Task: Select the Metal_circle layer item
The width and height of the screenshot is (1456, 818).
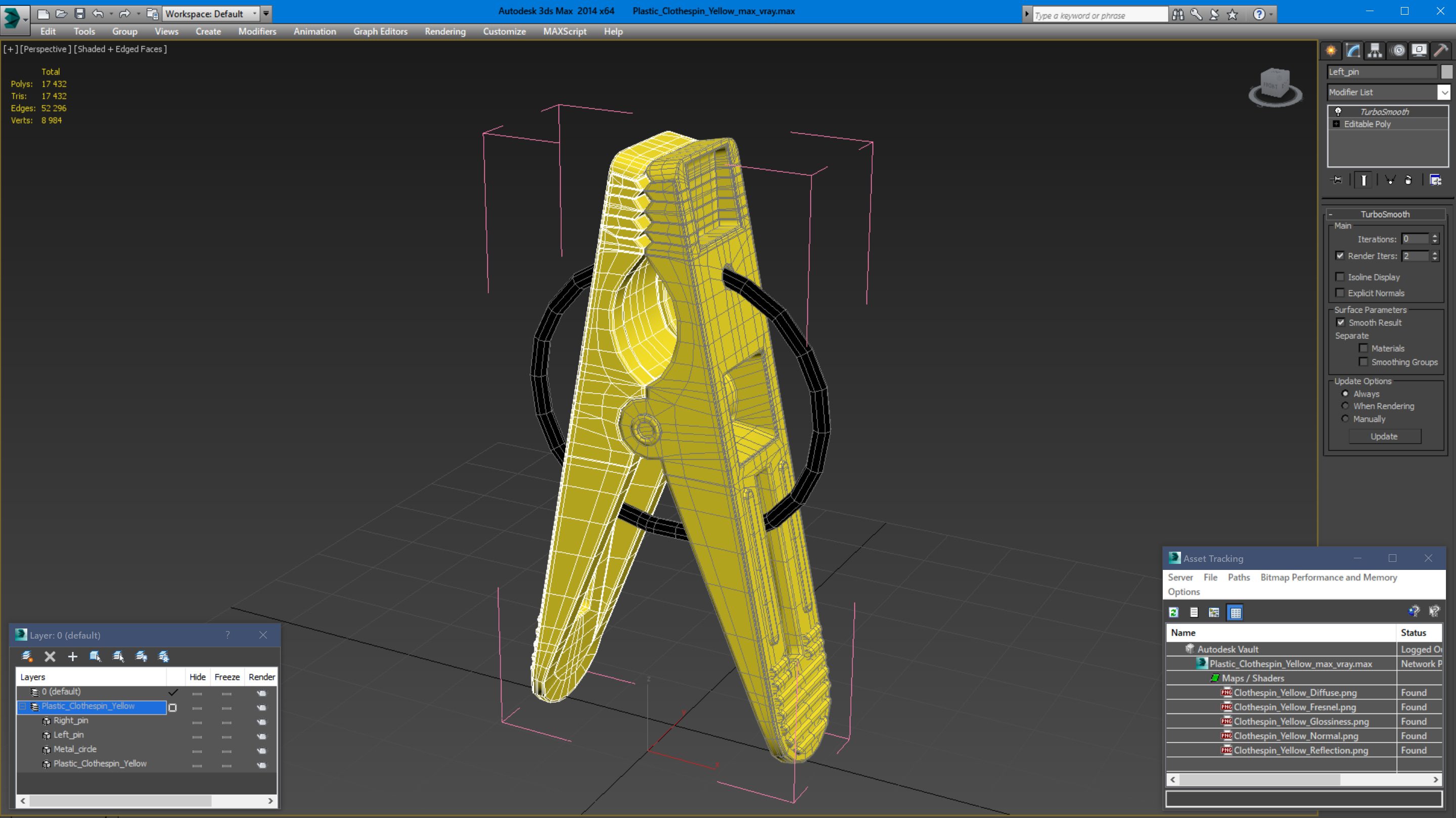Action: click(x=75, y=749)
